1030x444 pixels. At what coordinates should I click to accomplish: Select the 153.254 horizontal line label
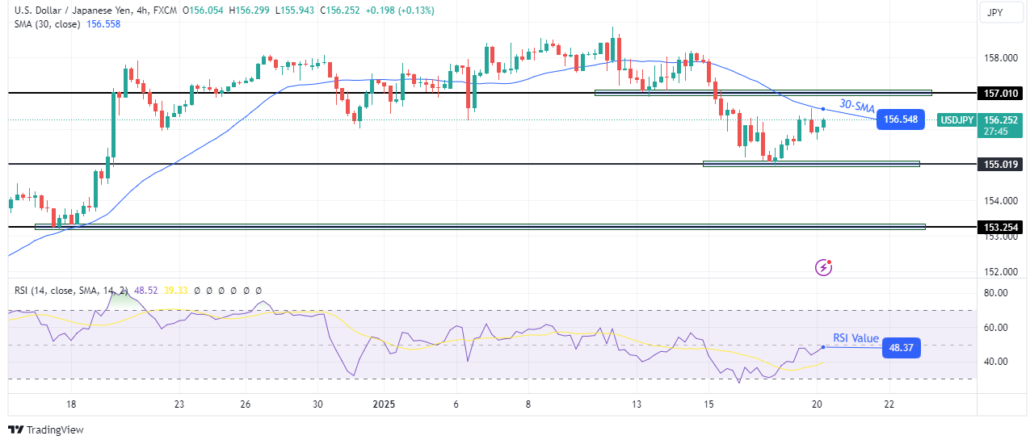(x=999, y=227)
